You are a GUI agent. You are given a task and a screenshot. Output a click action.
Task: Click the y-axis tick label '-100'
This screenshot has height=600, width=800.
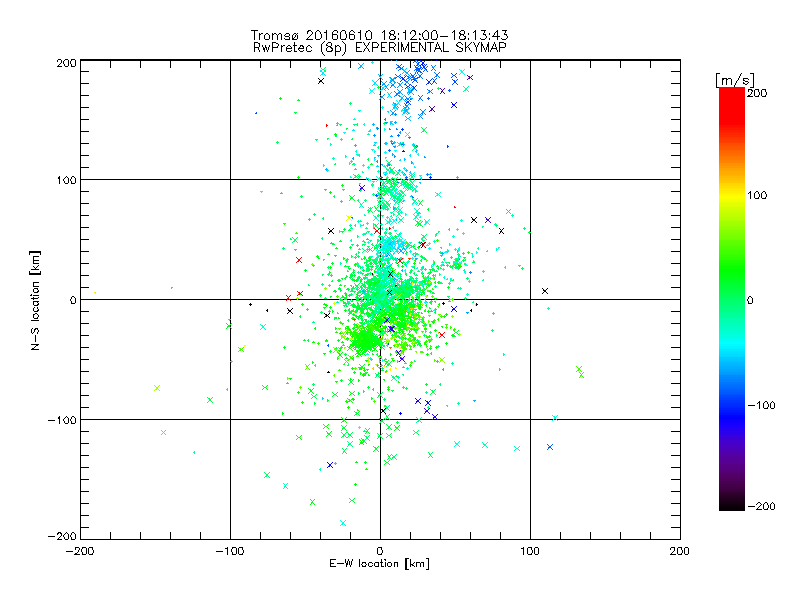point(62,420)
